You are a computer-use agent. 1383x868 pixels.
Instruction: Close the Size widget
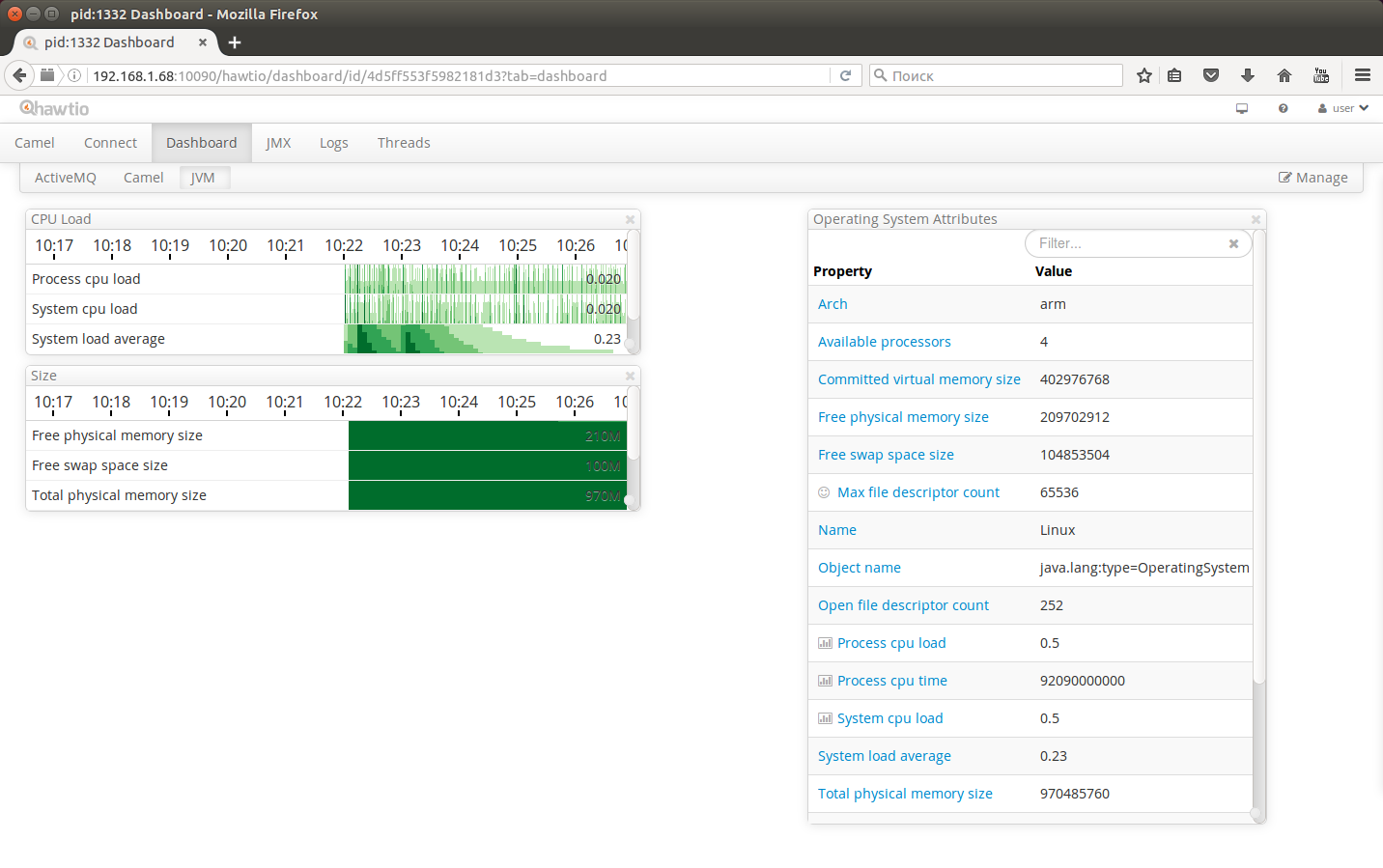pyautogui.click(x=630, y=376)
